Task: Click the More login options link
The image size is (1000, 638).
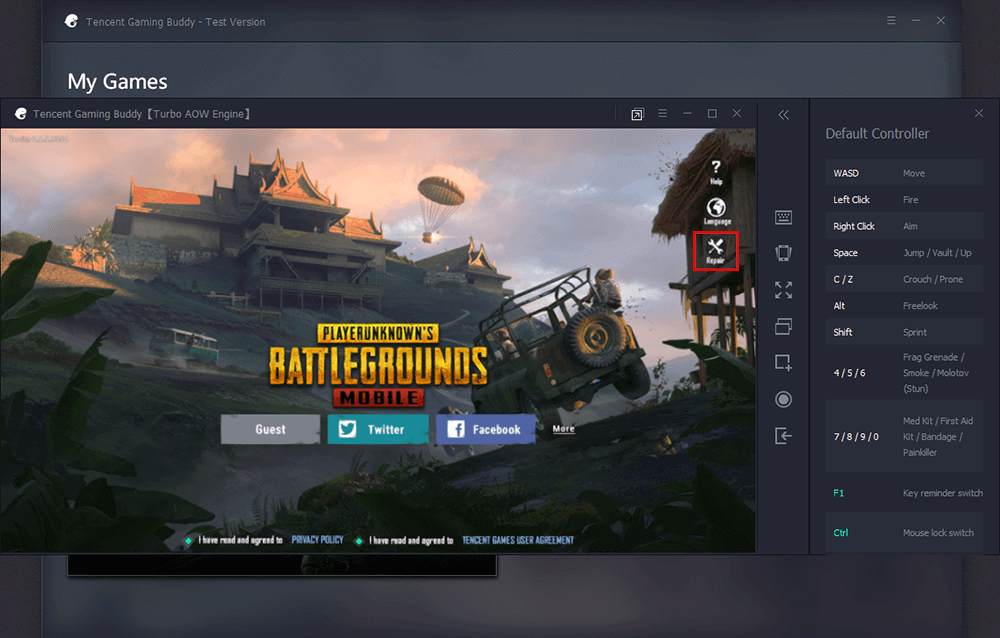Action: coord(563,429)
